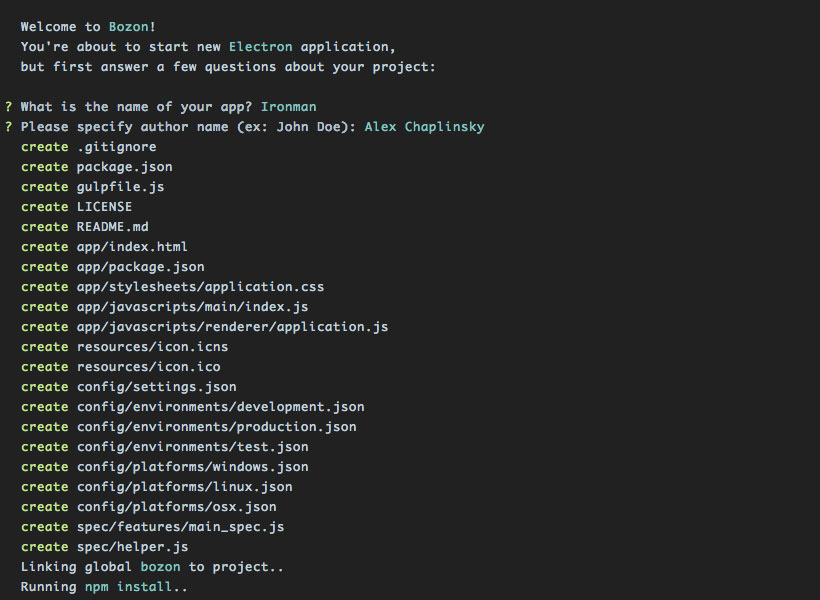Click the author name Alex Chaplinsky
The width and height of the screenshot is (820, 600).
point(424,127)
